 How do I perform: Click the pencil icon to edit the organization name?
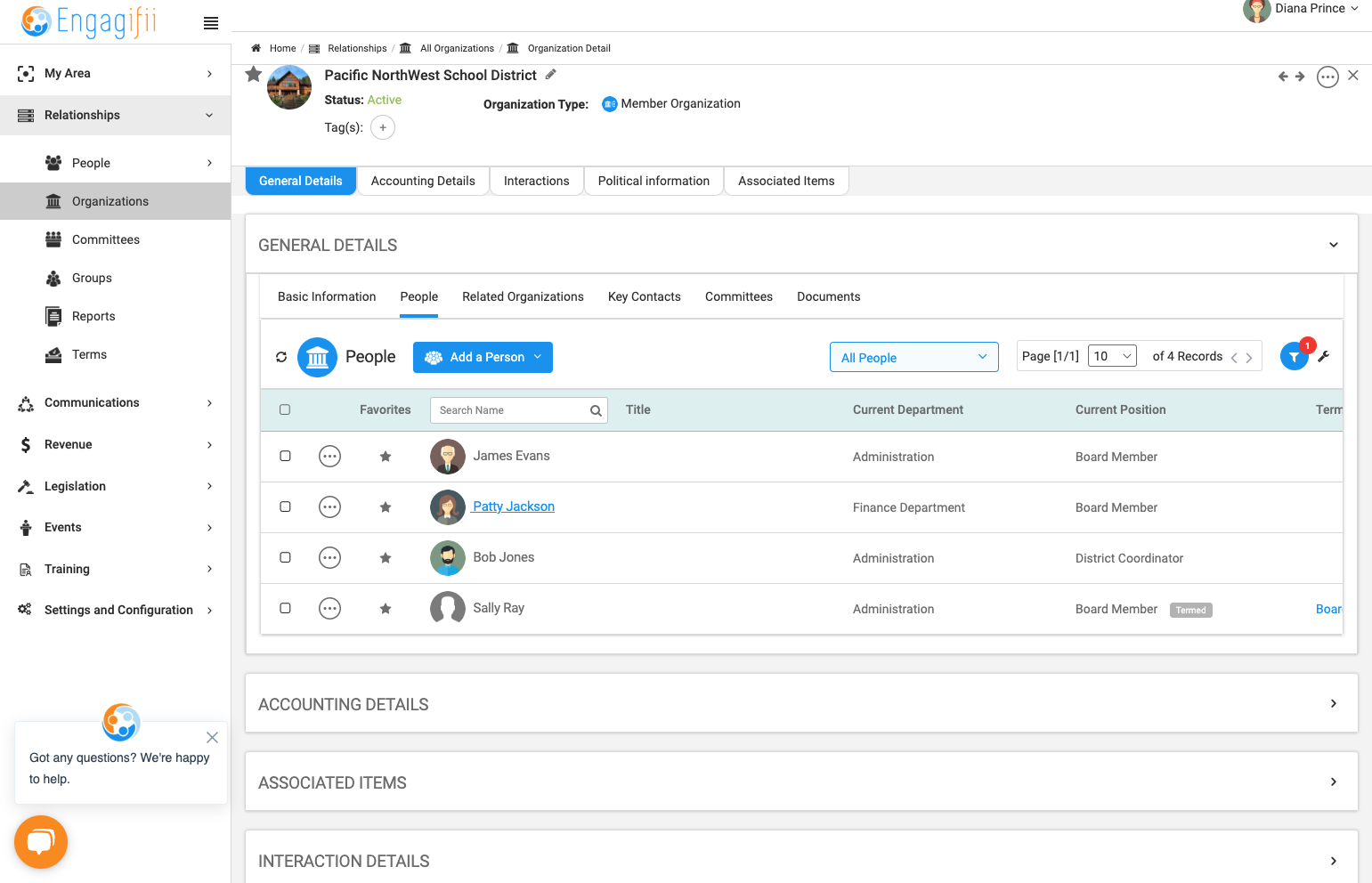pyautogui.click(x=551, y=75)
